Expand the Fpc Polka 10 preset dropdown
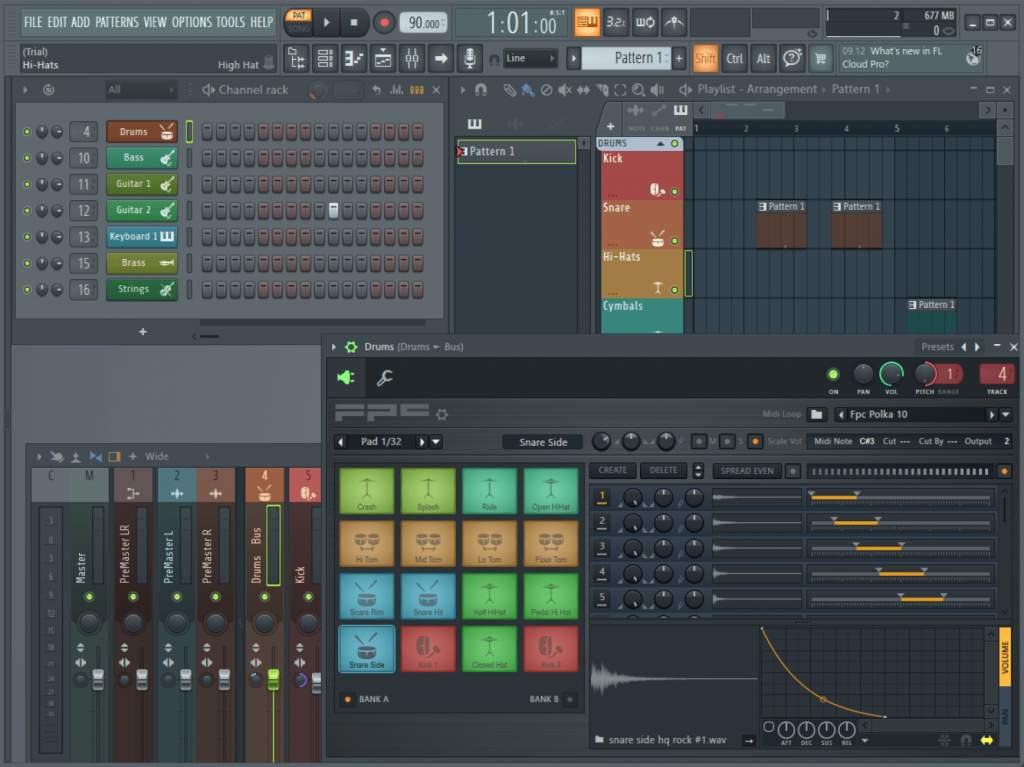1024x767 pixels. coord(1005,415)
